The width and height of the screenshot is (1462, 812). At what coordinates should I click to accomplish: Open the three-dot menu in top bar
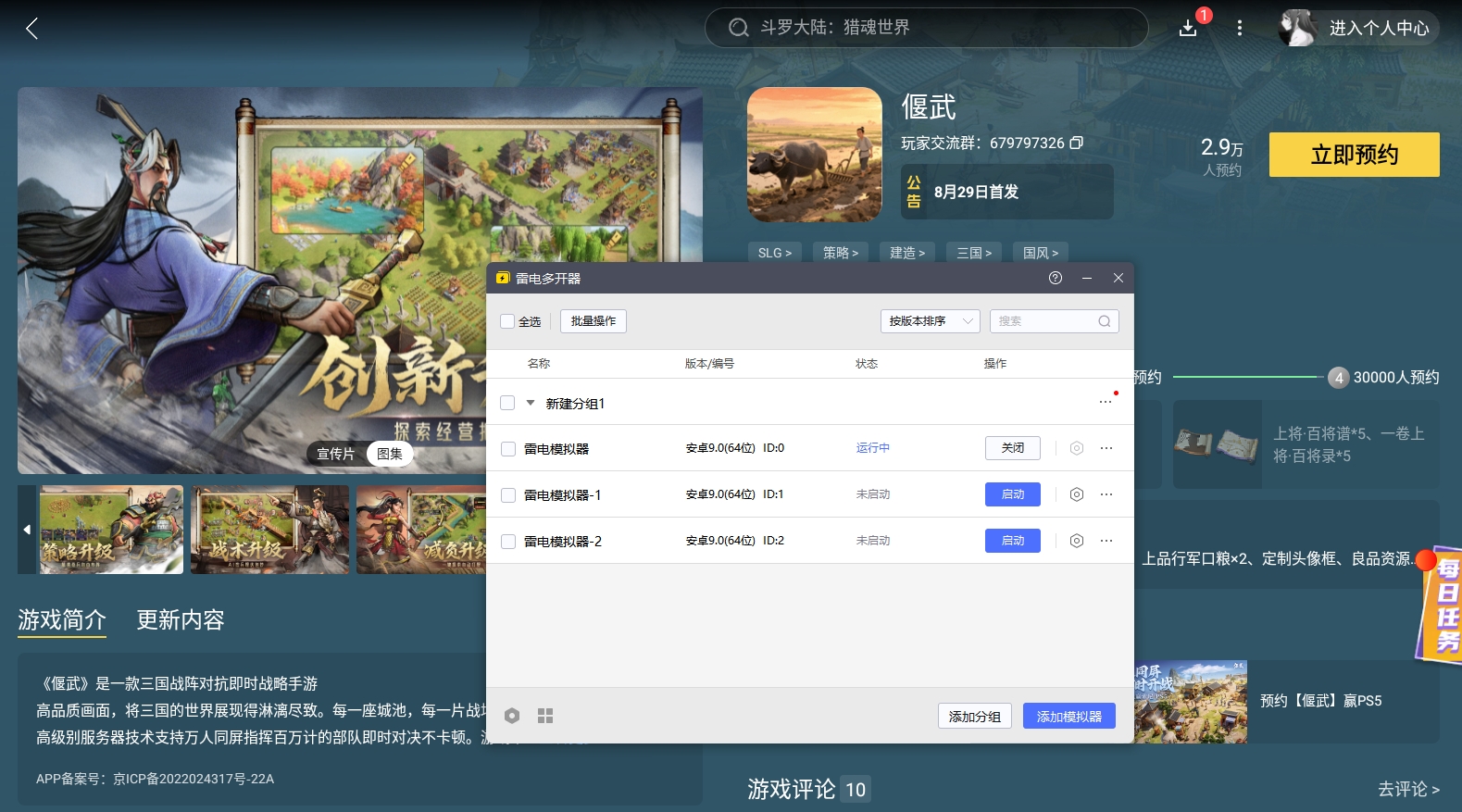point(1240,29)
